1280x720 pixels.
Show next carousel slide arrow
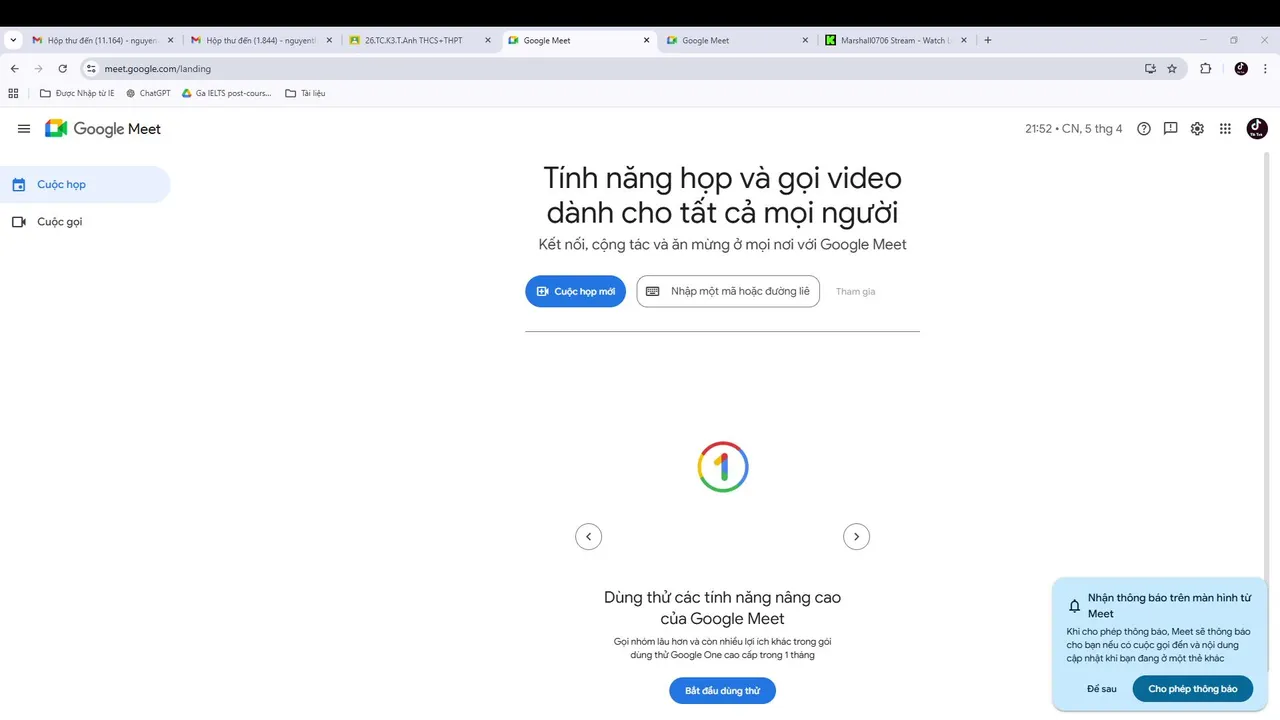coord(856,537)
